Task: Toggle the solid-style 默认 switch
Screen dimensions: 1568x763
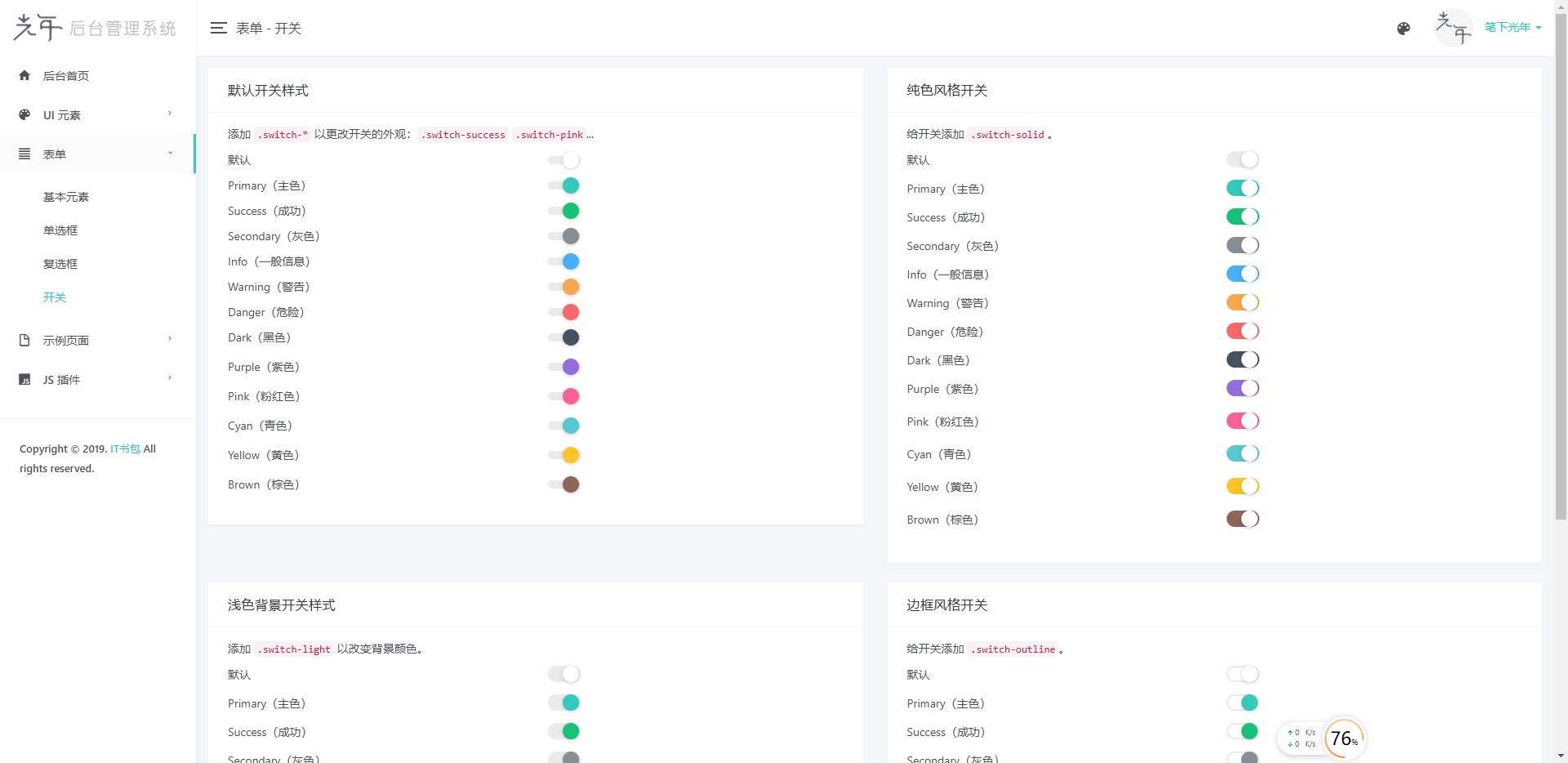Action: 1242,159
